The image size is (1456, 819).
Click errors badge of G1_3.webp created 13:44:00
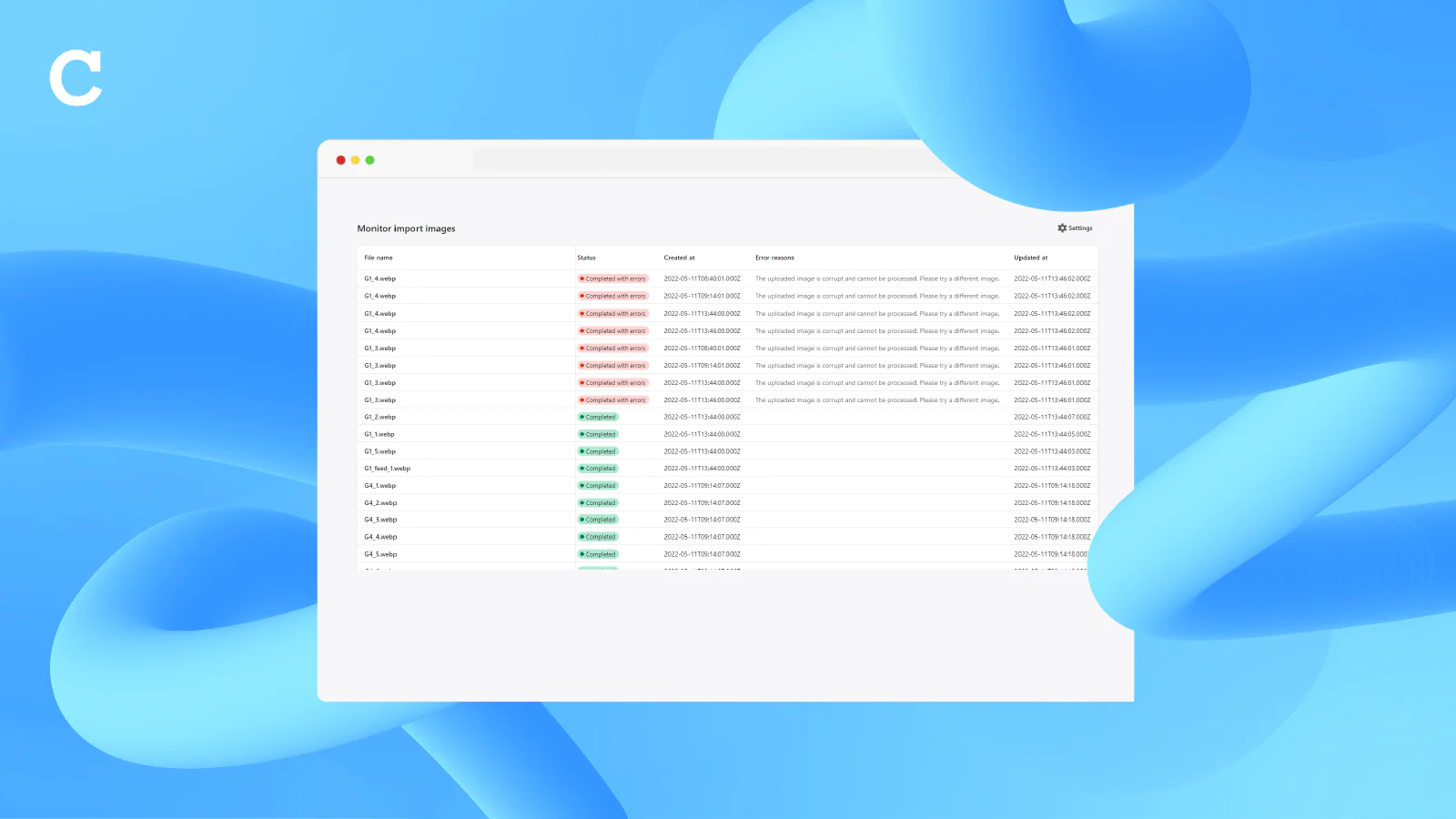(613, 383)
